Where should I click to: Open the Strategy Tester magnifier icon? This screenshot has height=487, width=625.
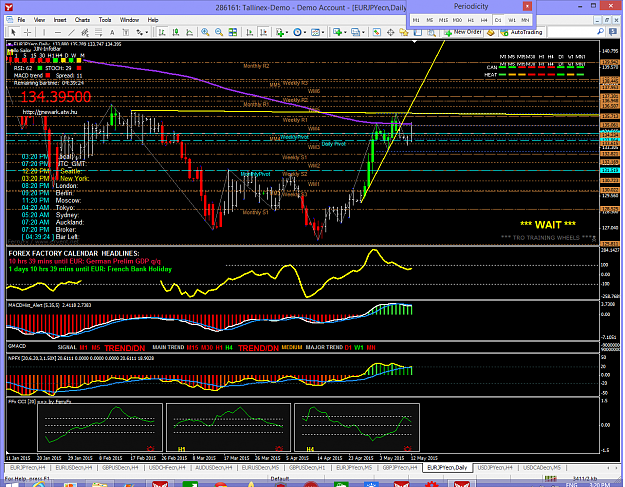click(431, 32)
